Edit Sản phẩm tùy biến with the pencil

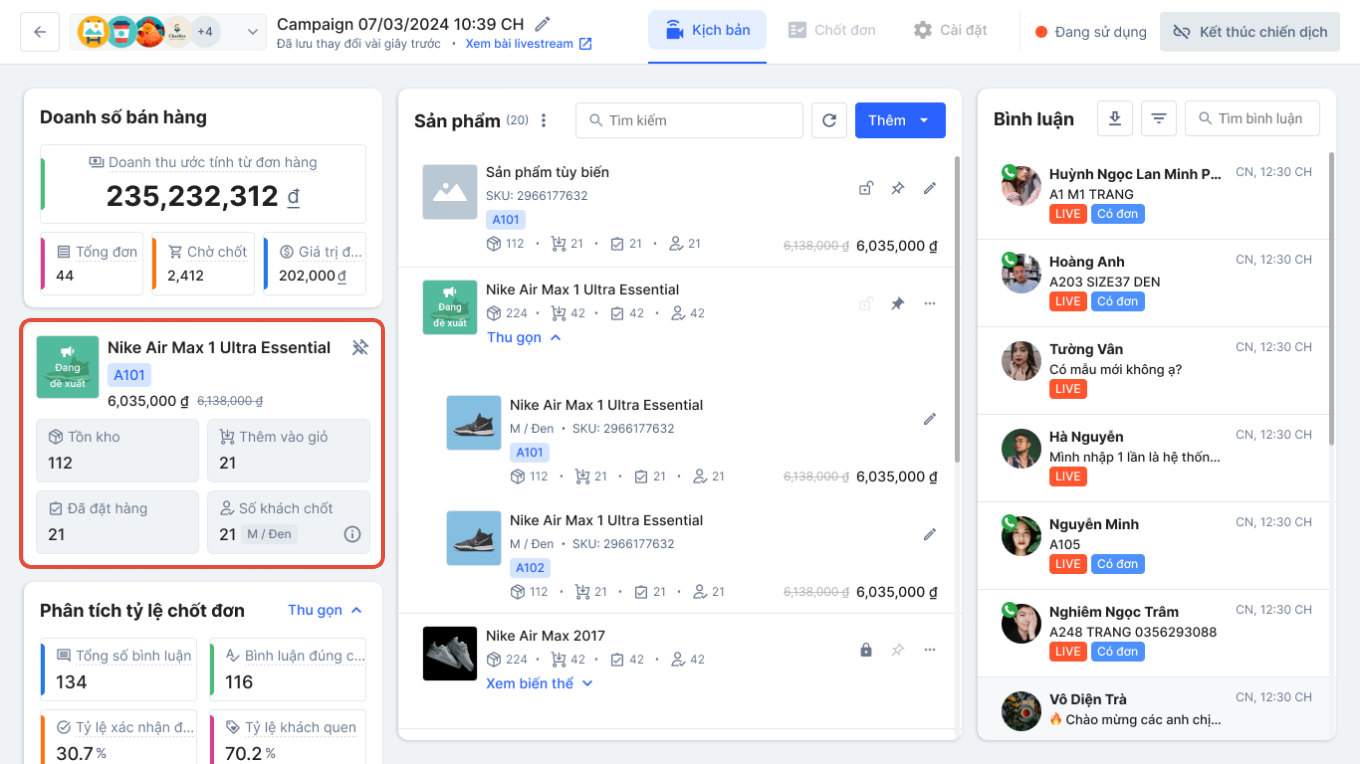[x=930, y=188]
